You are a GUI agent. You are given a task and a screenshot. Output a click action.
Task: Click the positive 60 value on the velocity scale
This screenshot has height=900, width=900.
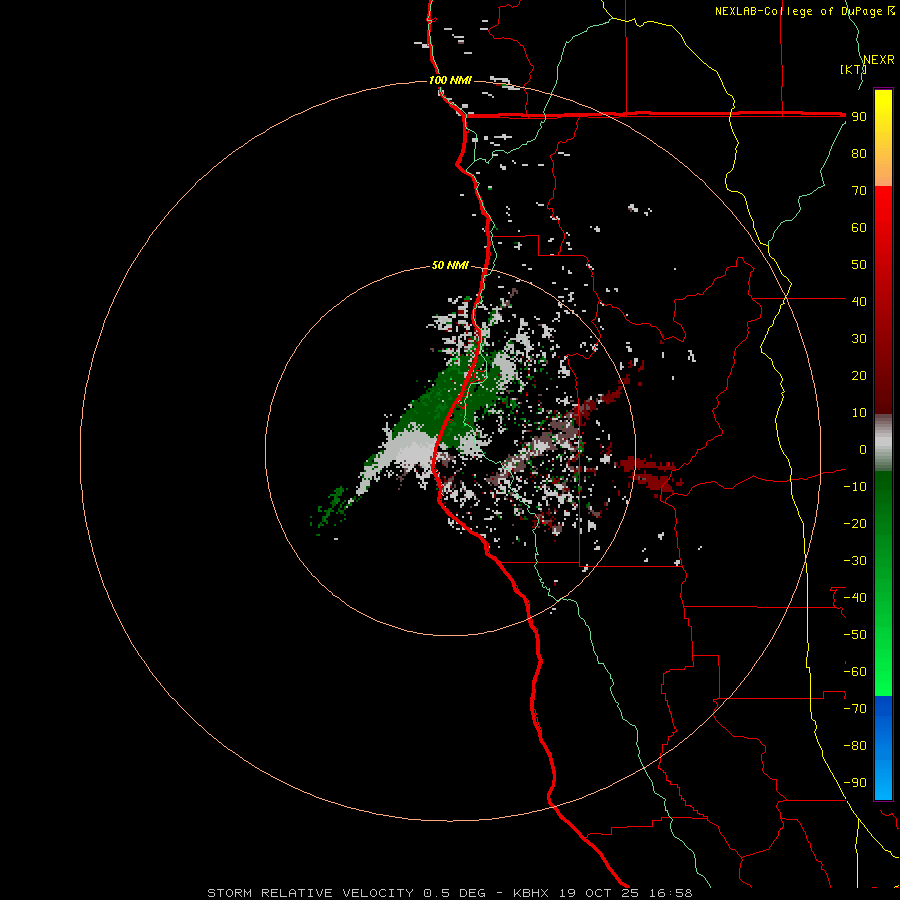tap(859, 227)
